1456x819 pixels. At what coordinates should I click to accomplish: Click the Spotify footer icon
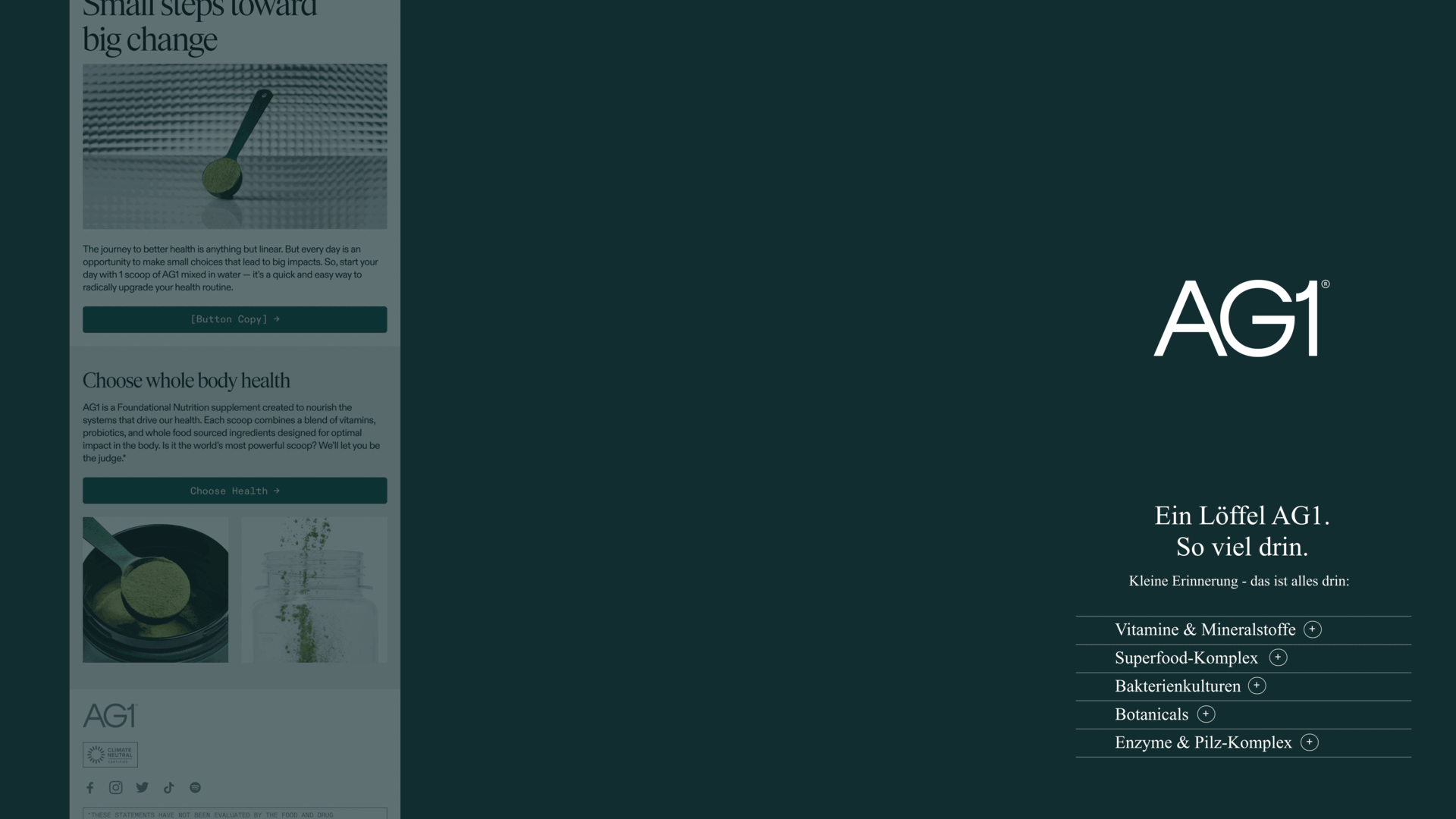tap(196, 788)
